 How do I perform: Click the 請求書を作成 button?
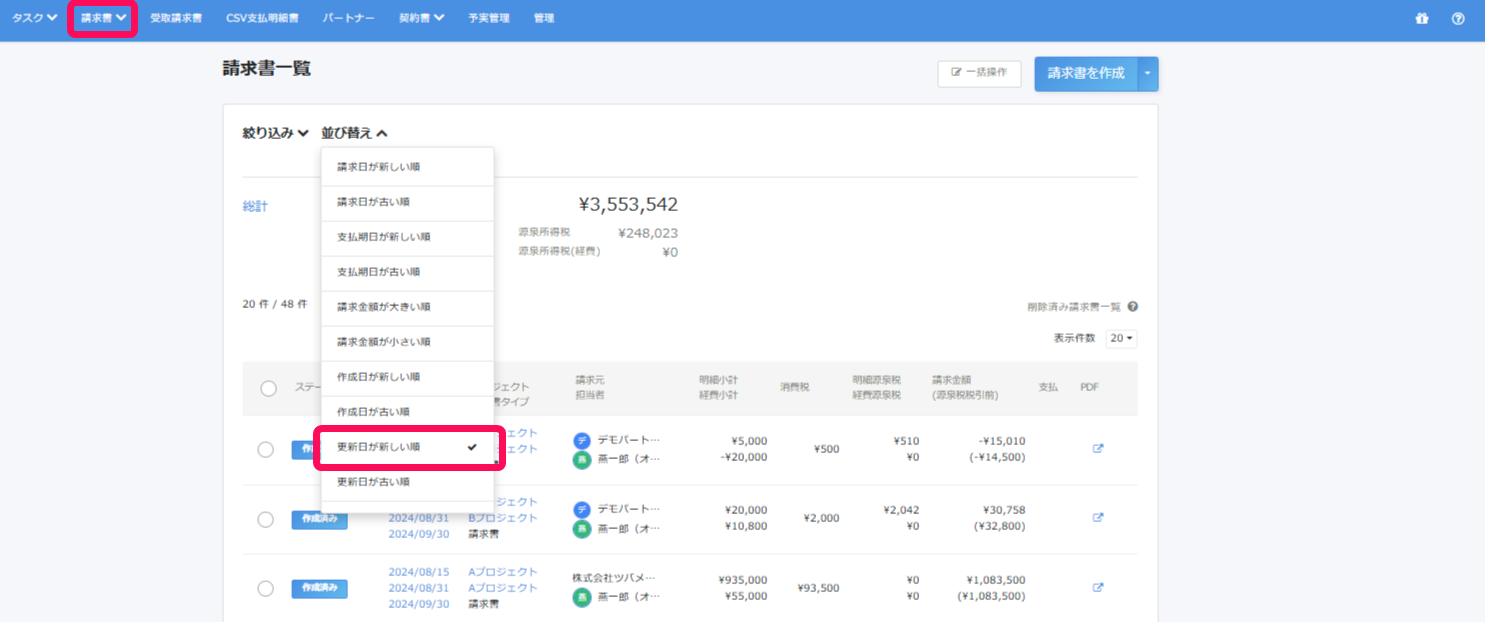pyautogui.click(x=1086, y=73)
